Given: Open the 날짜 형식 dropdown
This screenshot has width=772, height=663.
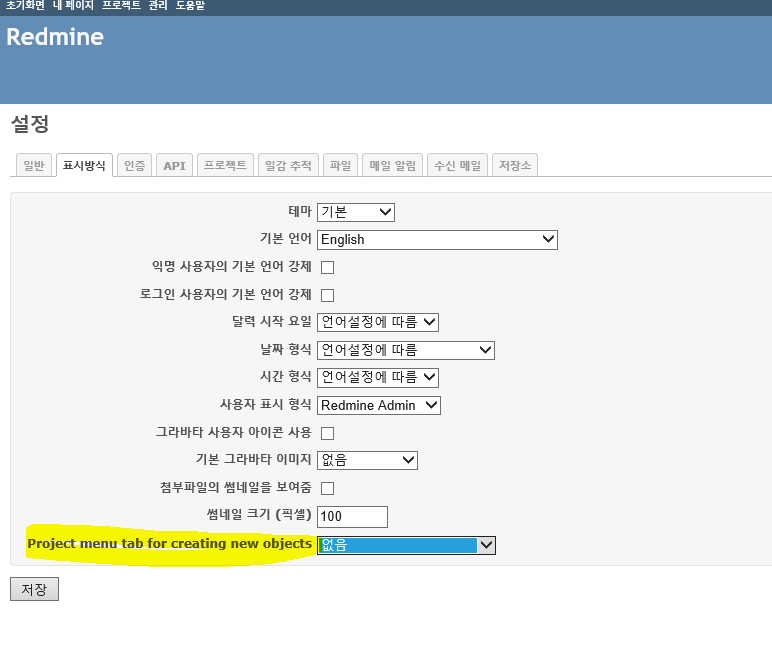Looking at the screenshot, I should click(405, 350).
